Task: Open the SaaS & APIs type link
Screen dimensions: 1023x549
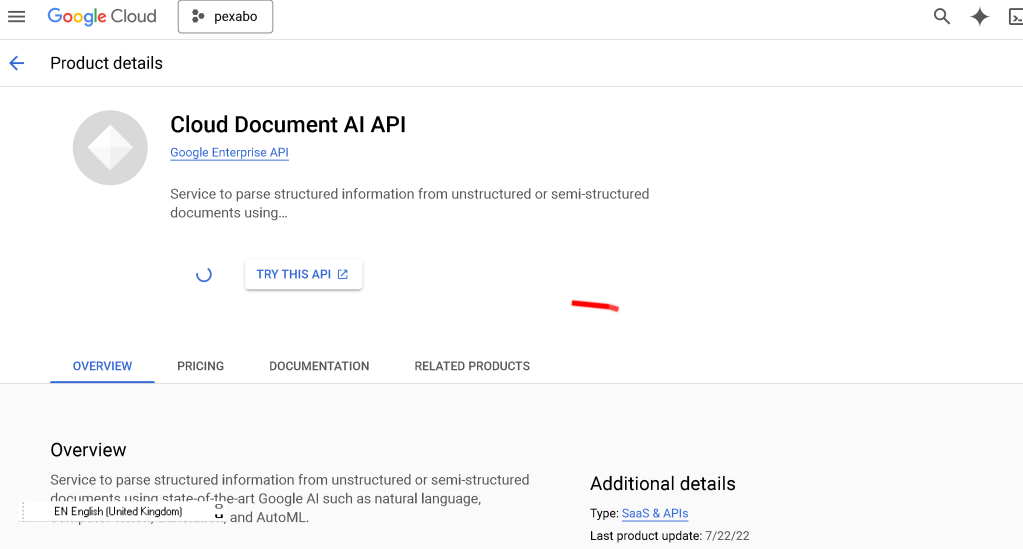Action: 655,514
